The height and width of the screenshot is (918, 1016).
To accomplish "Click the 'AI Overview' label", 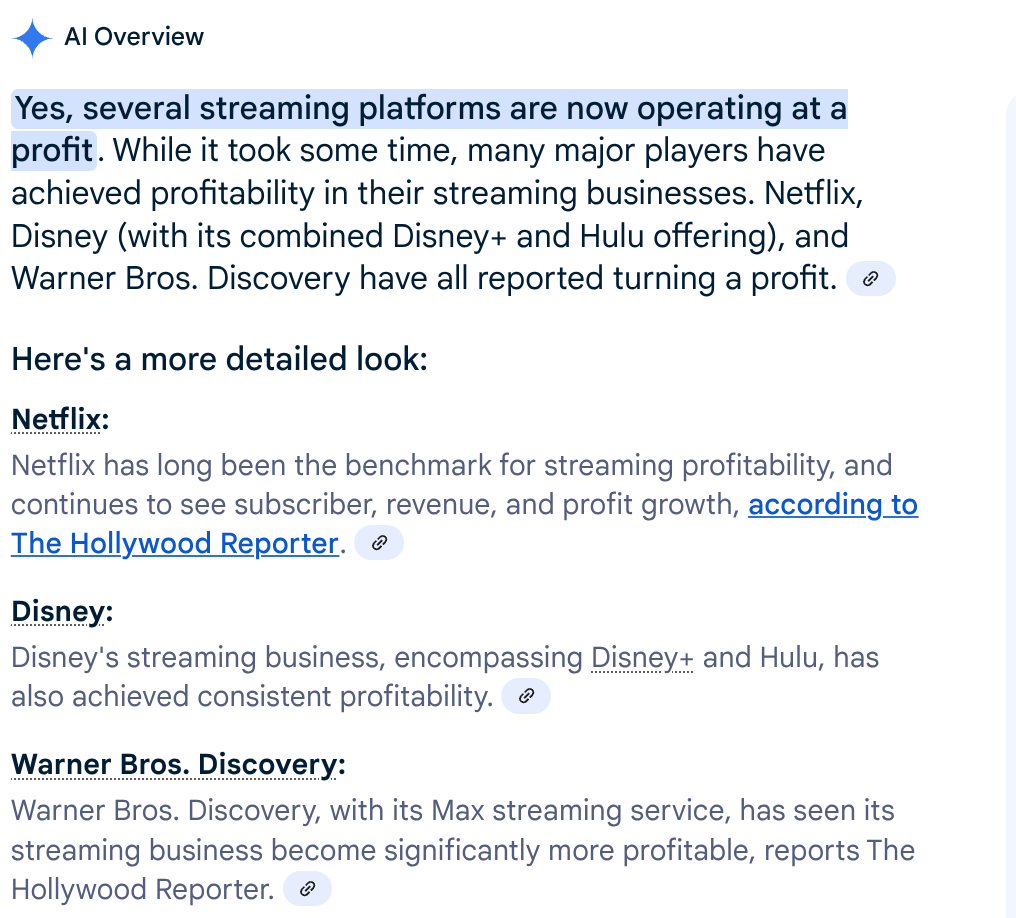I will tap(134, 37).
